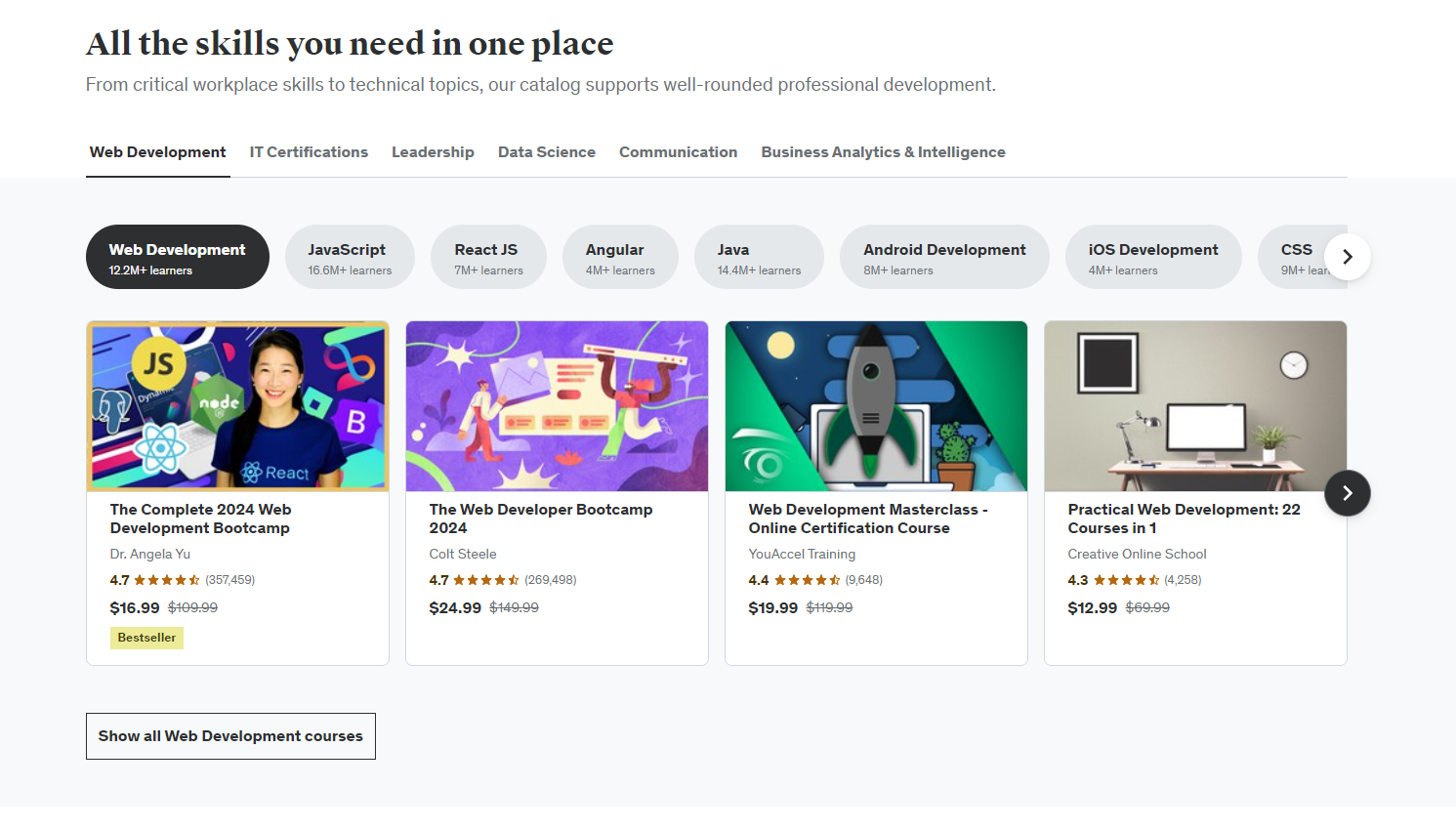
Task: Open the JavaScript topic pill
Action: point(350,256)
